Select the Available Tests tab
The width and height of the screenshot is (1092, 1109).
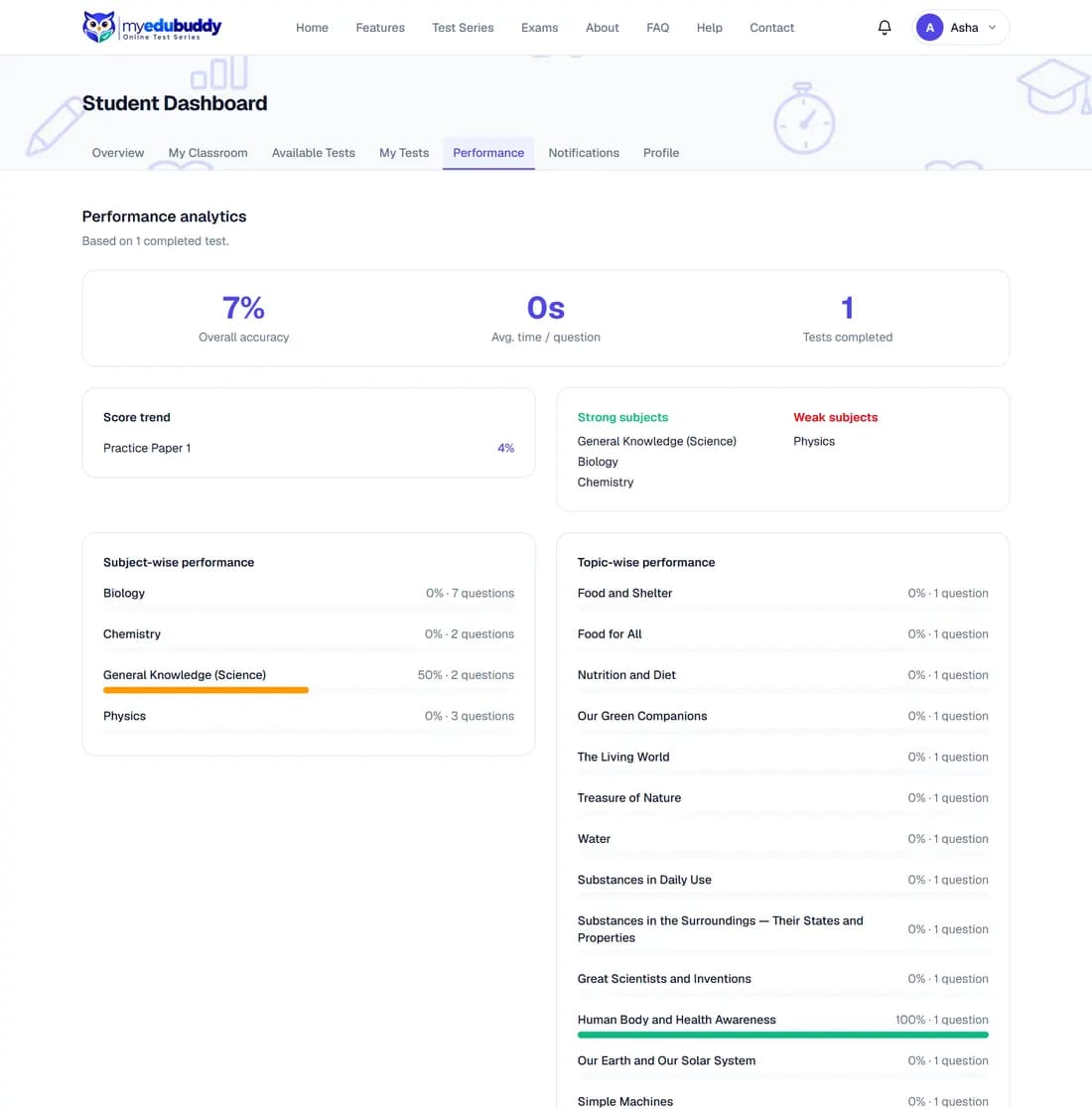(314, 153)
